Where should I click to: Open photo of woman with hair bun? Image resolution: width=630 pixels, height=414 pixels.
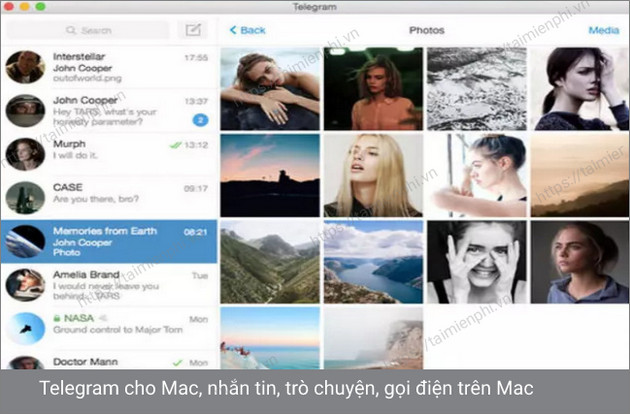(477, 176)
